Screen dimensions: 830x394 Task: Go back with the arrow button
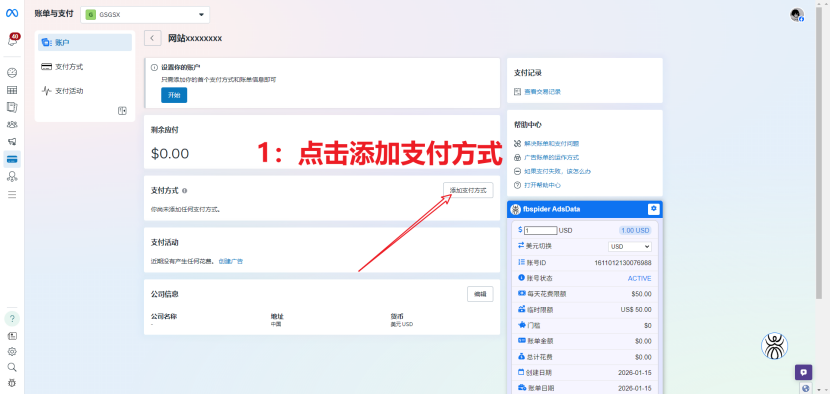[152, 38]
